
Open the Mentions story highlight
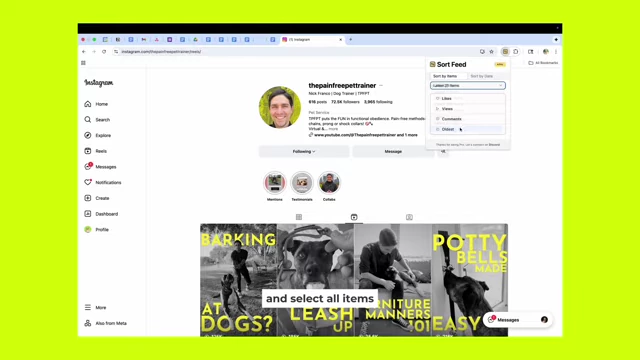(x=275, y=183)
